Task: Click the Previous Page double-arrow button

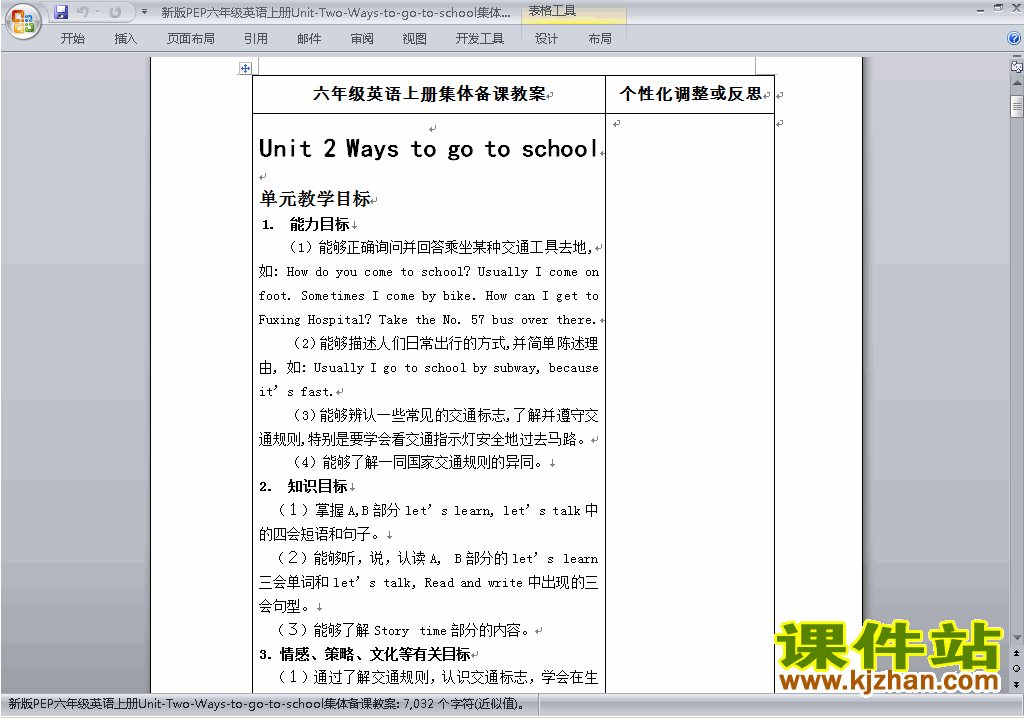Action: (x=1017, y=653)
